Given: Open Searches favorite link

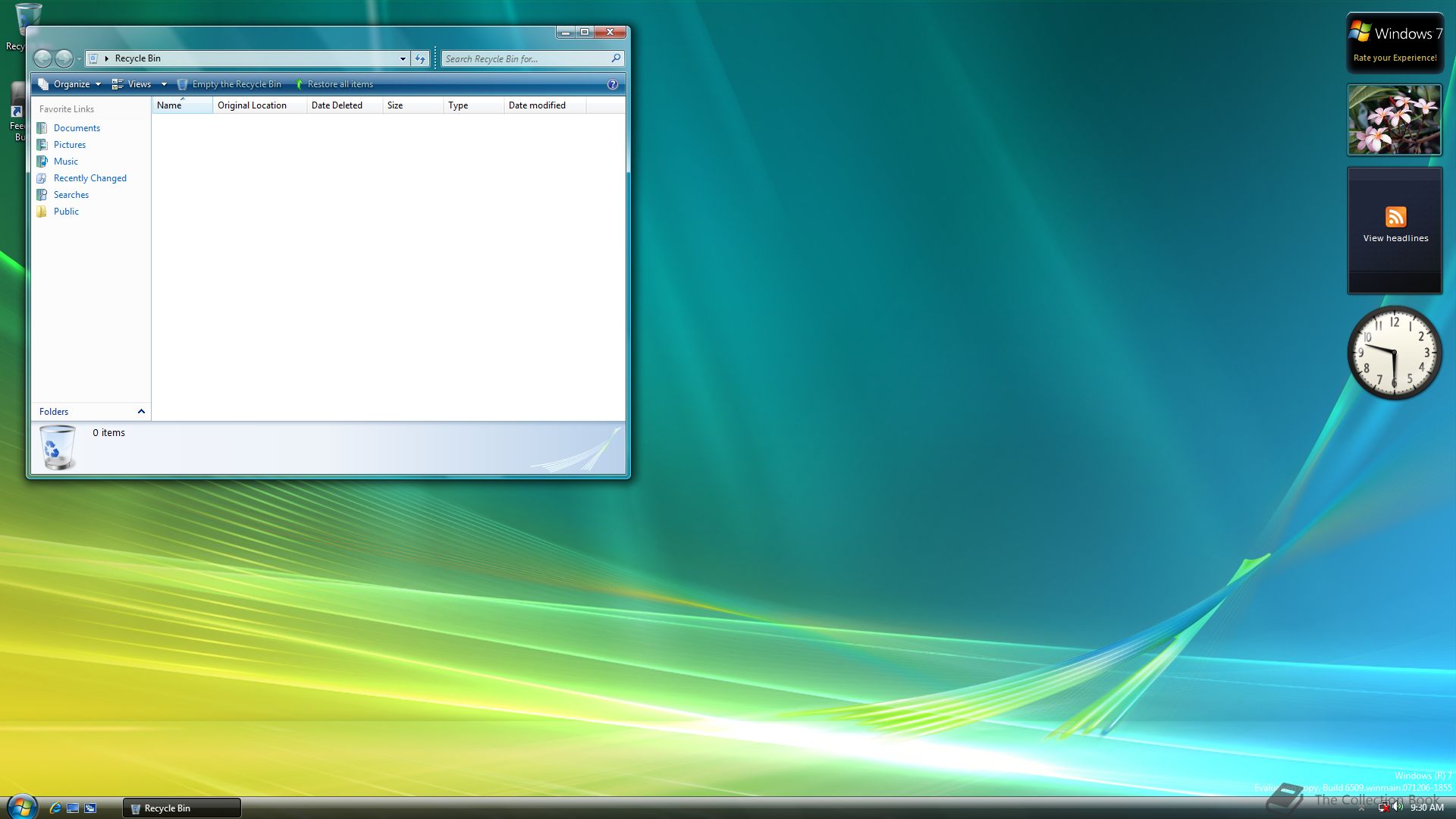Looking at the screenshot, I should [71, 195].
